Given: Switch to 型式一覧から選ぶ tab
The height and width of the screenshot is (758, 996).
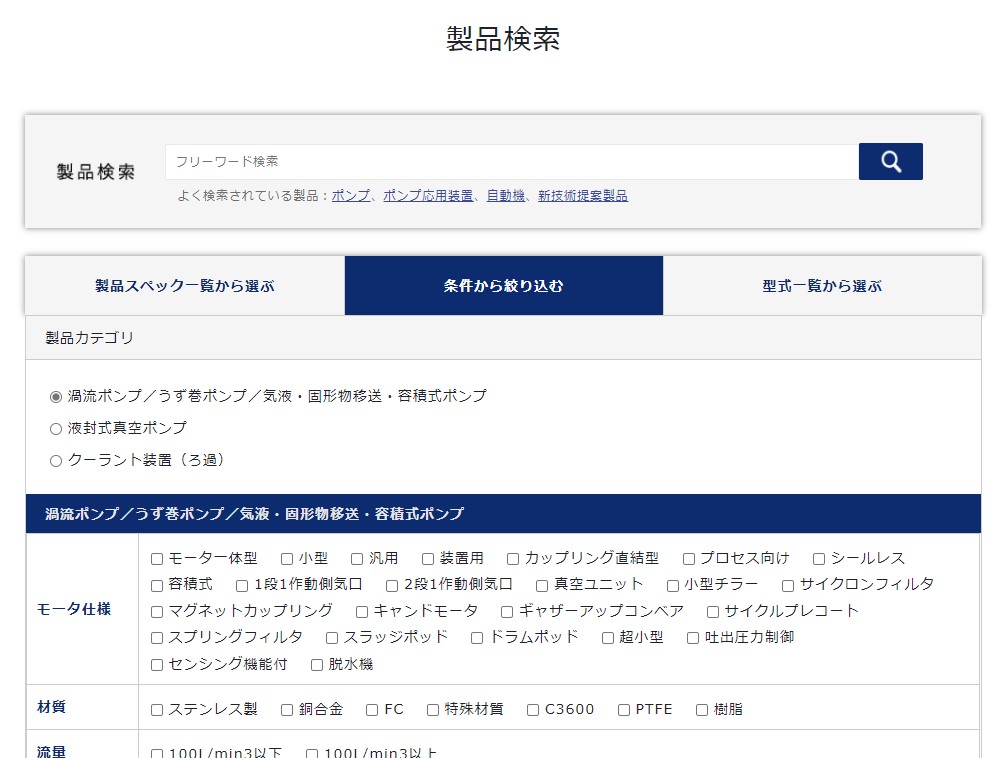Looking at the screenshot, I should 822,286.
